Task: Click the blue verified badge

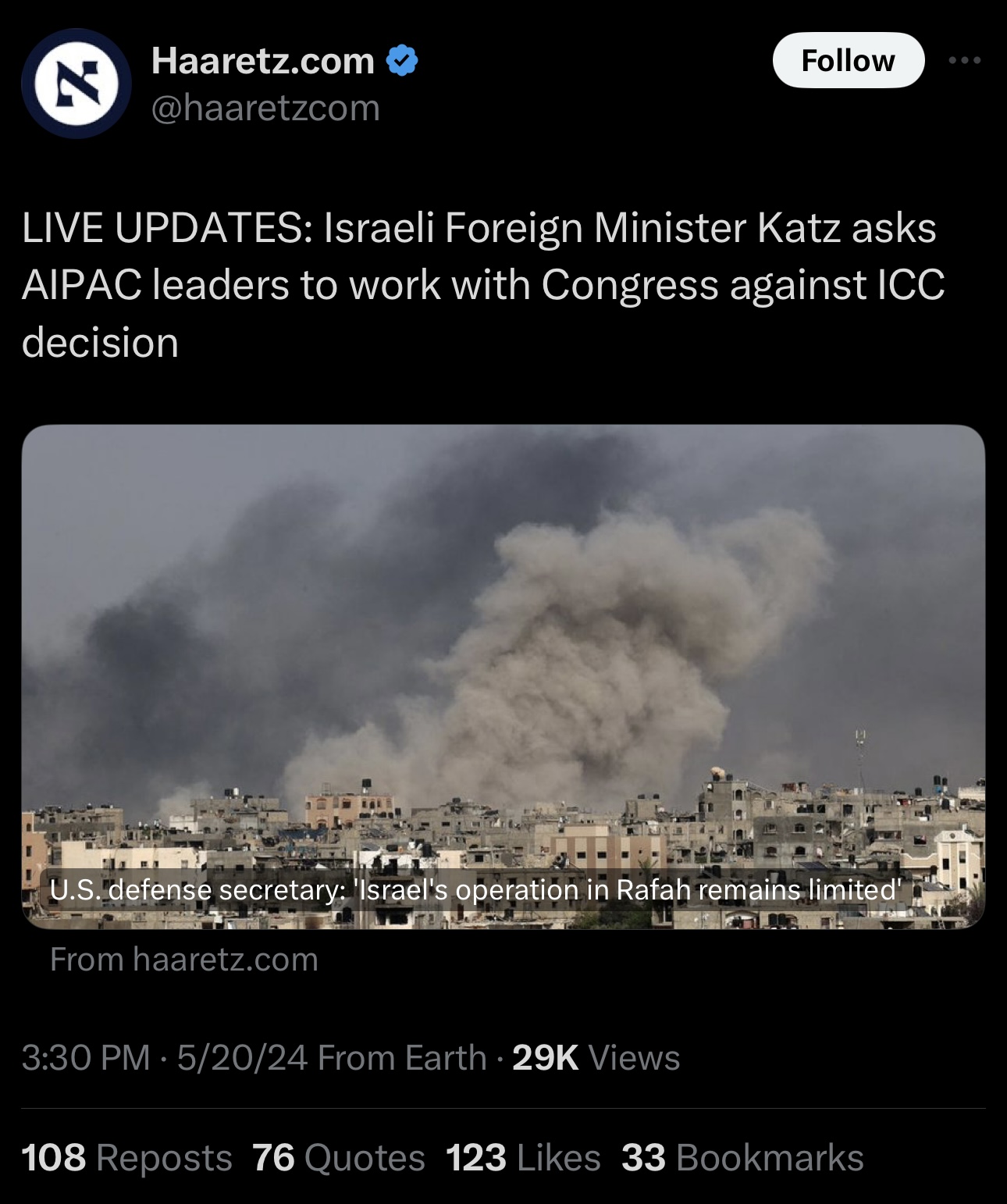Action: pos(402,61)
